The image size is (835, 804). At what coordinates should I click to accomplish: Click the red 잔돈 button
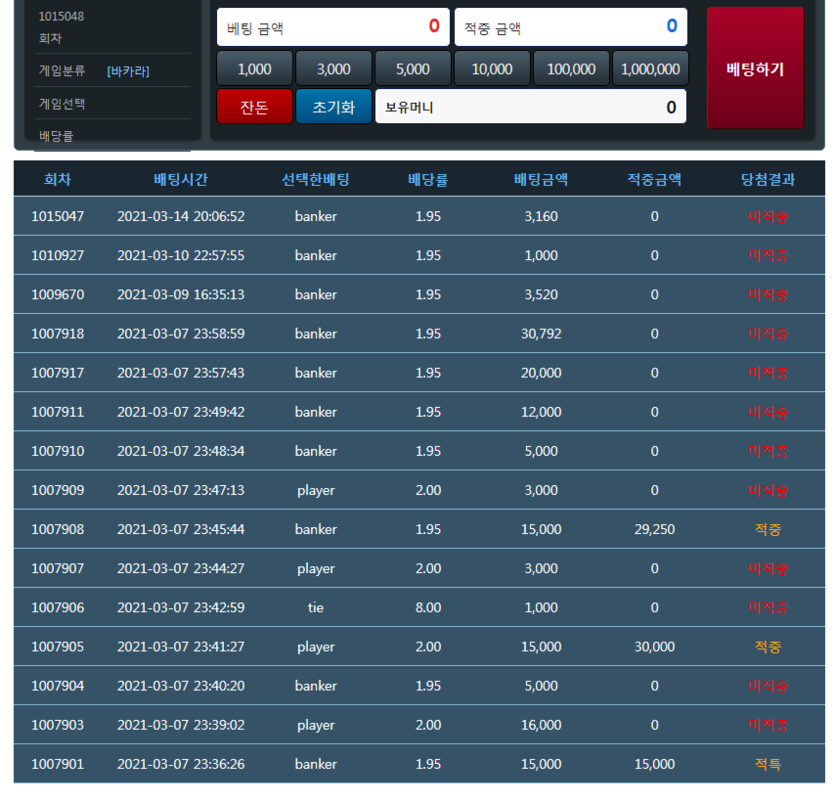(x=255, y=106)
